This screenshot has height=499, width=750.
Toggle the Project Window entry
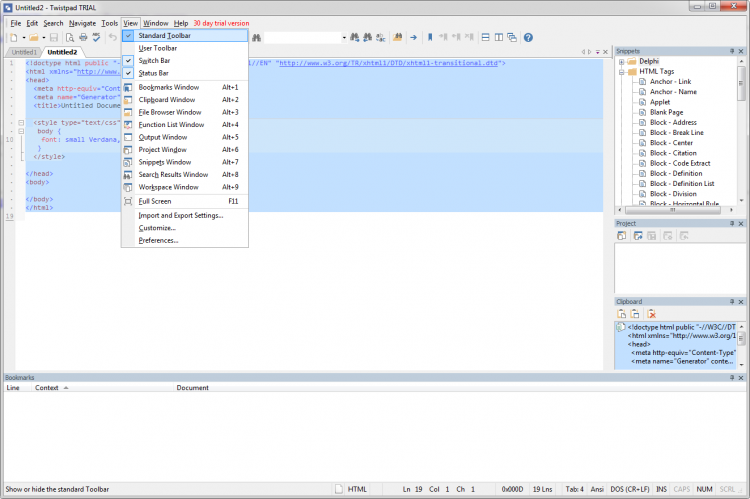[x=185, y=149]
